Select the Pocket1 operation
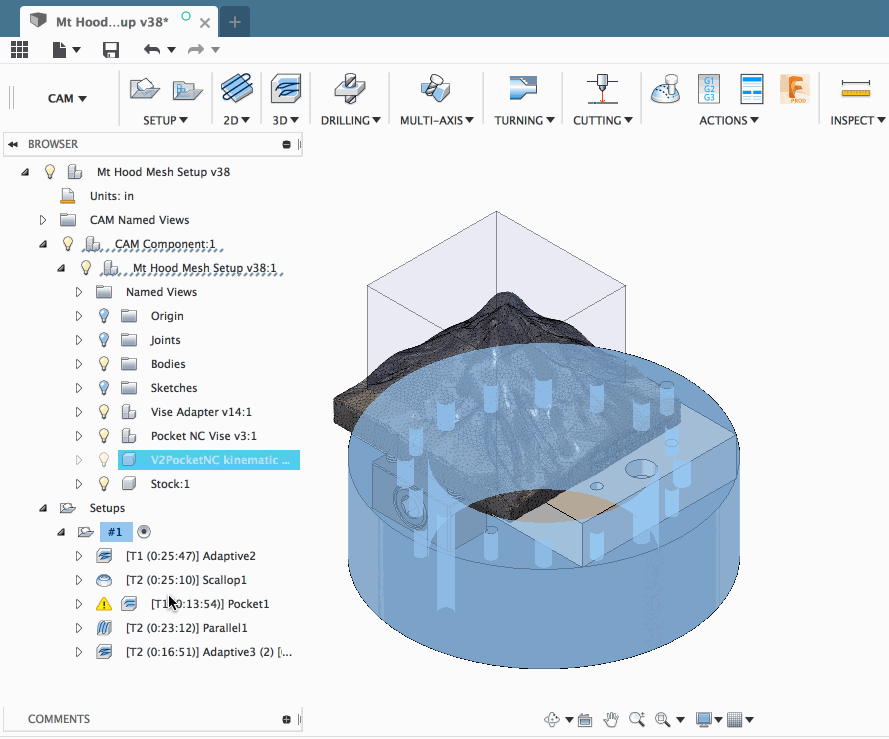Image resolution: width=889 pixels, height=739 pixels. tap(210, 604)
